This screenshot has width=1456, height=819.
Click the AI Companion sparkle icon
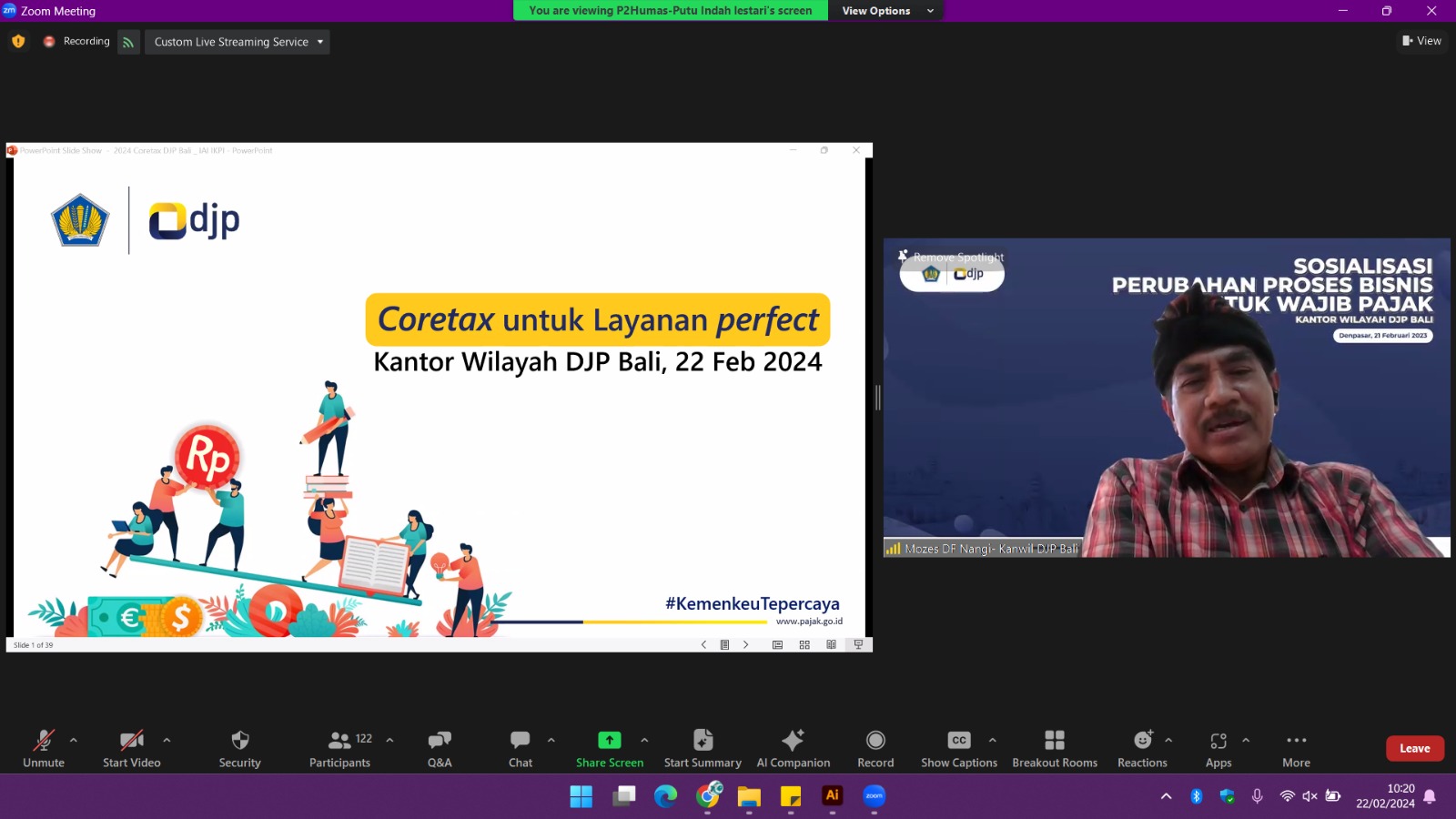pos(793,740)
